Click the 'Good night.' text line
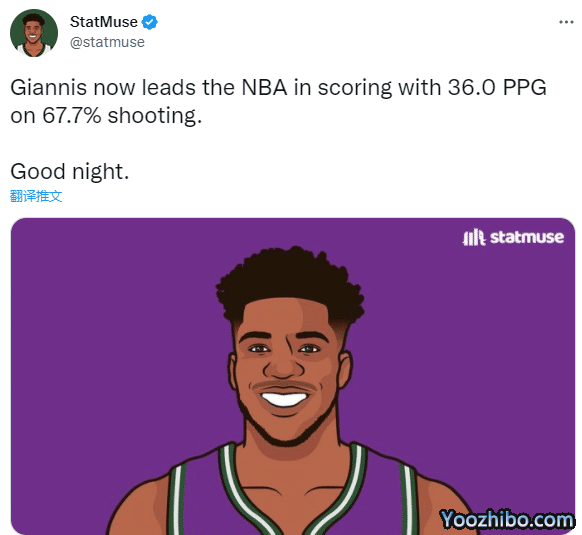The width and height of the screenshot is (582, 535). click(70, 172)
